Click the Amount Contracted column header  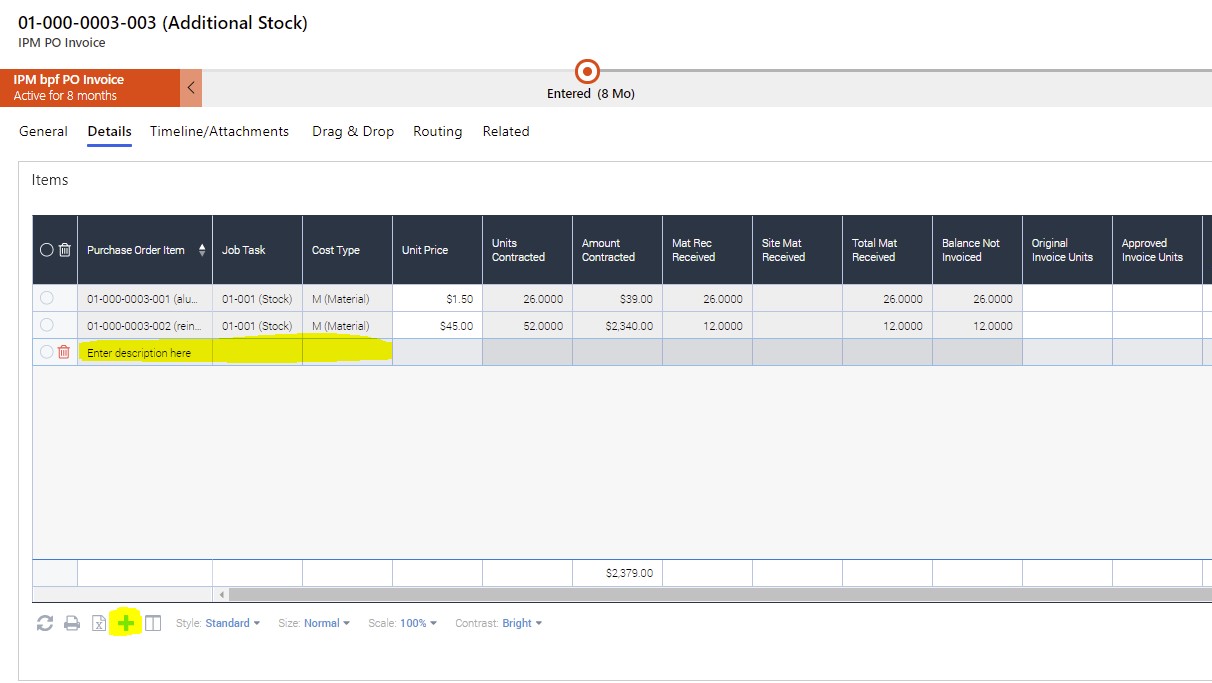point(617,250)
